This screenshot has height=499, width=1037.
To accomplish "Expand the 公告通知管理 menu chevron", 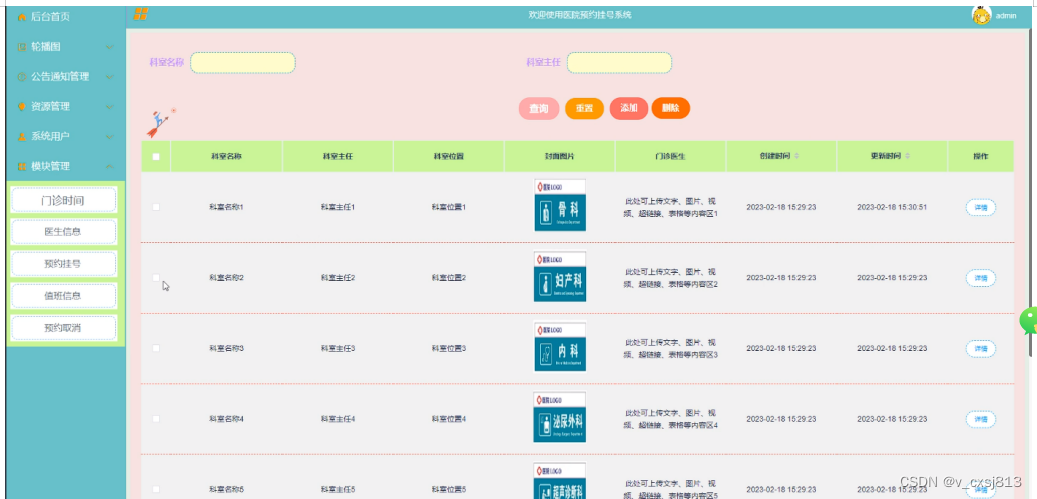I will 110,77.
